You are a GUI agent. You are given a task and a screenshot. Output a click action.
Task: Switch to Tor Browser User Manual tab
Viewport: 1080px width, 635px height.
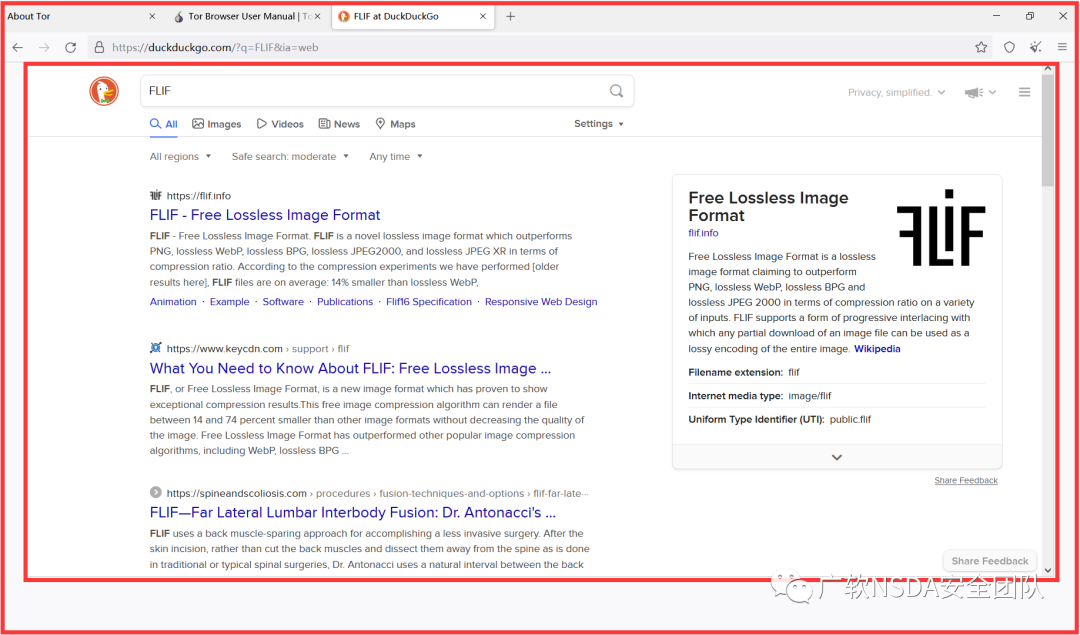pyautogui.click(x=248, y=17)
